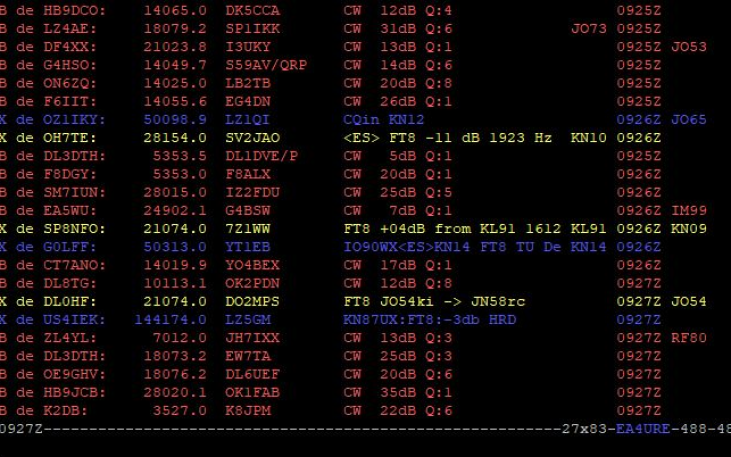731x457 pixels.
Task: Select the blue callsign LZ1QI
Action: tap(248, 119)
